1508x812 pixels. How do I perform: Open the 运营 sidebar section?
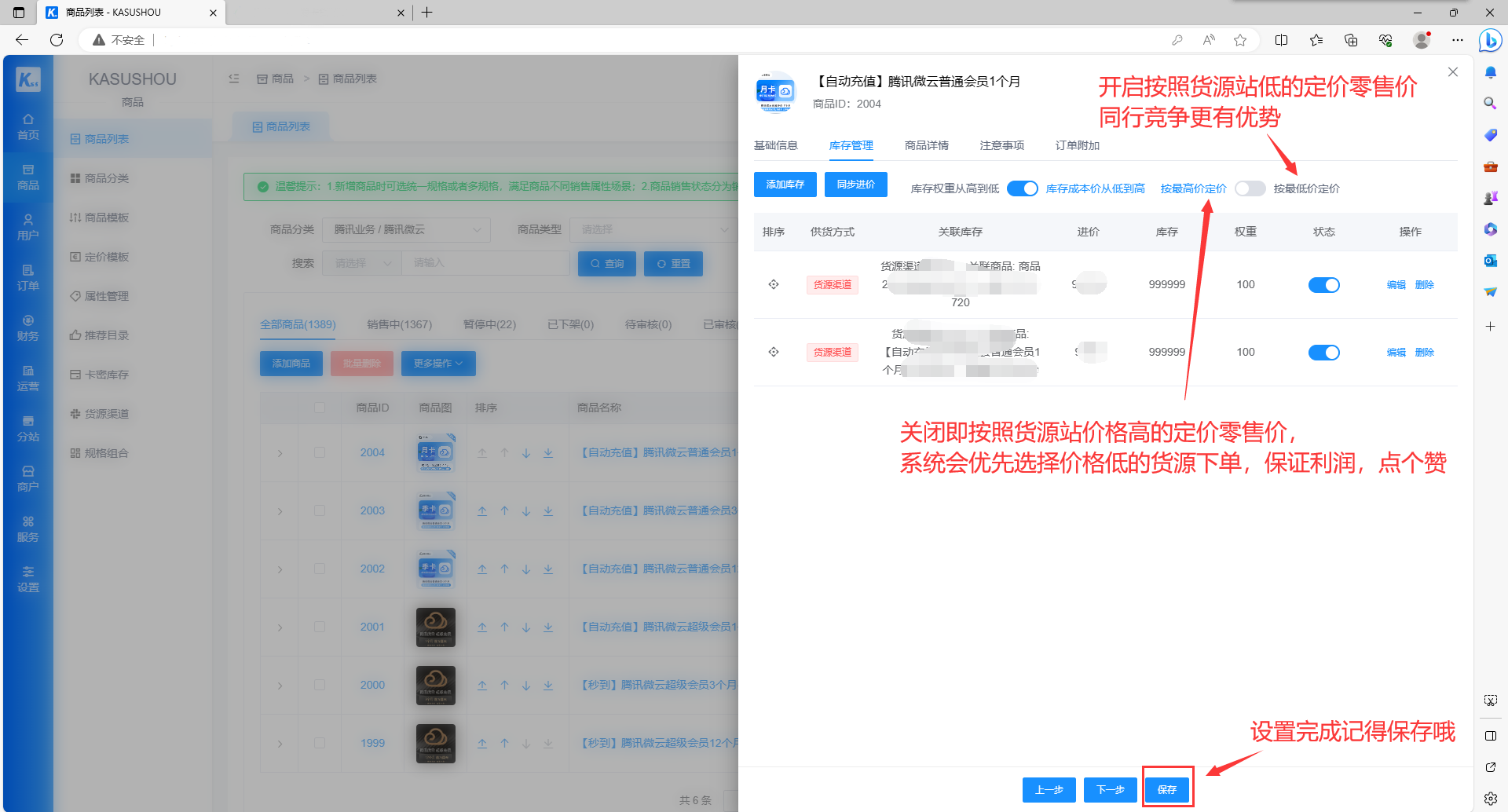pos(28,378)
